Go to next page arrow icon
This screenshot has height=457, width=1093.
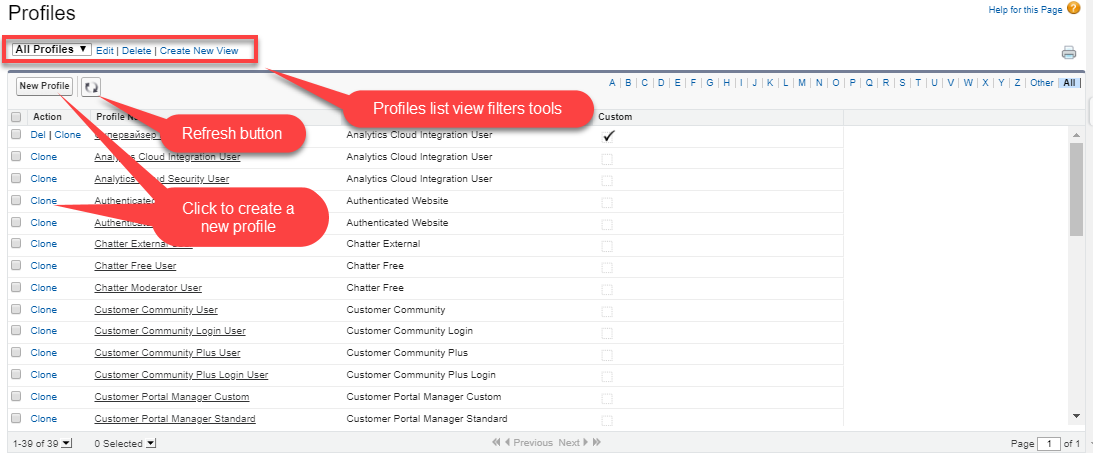pos(585,442)
